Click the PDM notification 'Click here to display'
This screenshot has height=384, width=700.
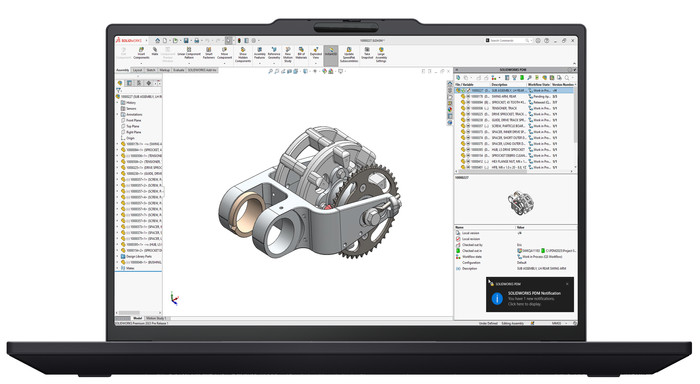[524, 304]
